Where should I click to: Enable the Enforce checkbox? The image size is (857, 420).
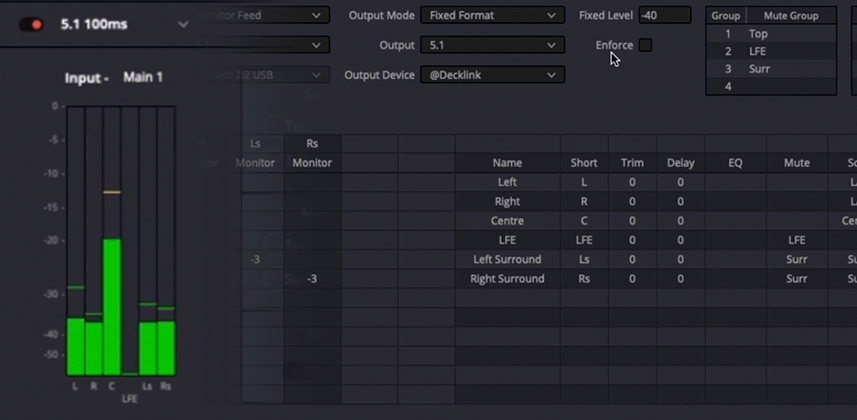coord(645,45)
